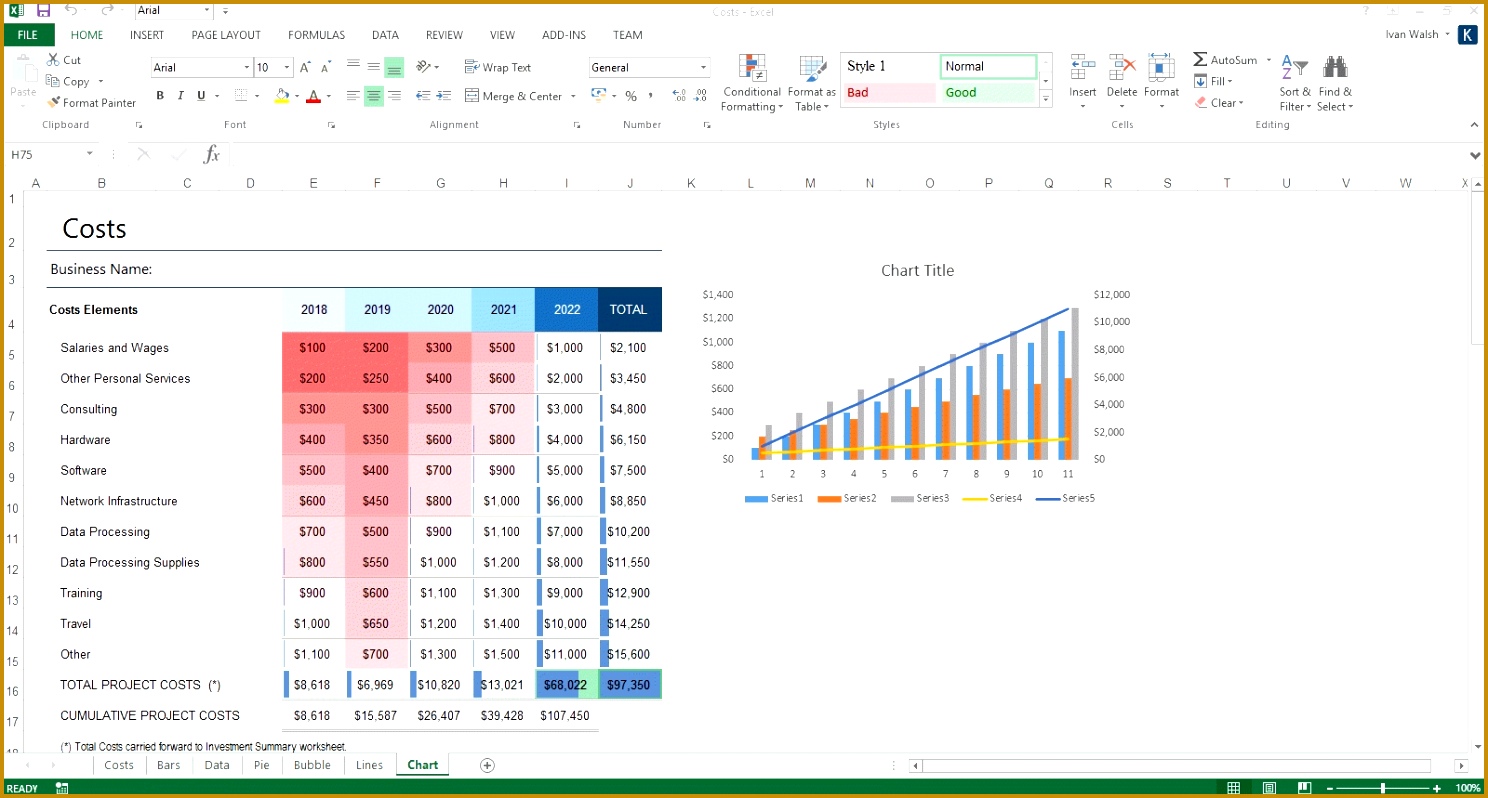Click Wrap Text button
Image resolution: width=1488 pixels, height=798 pixels.
click(498, 67)
